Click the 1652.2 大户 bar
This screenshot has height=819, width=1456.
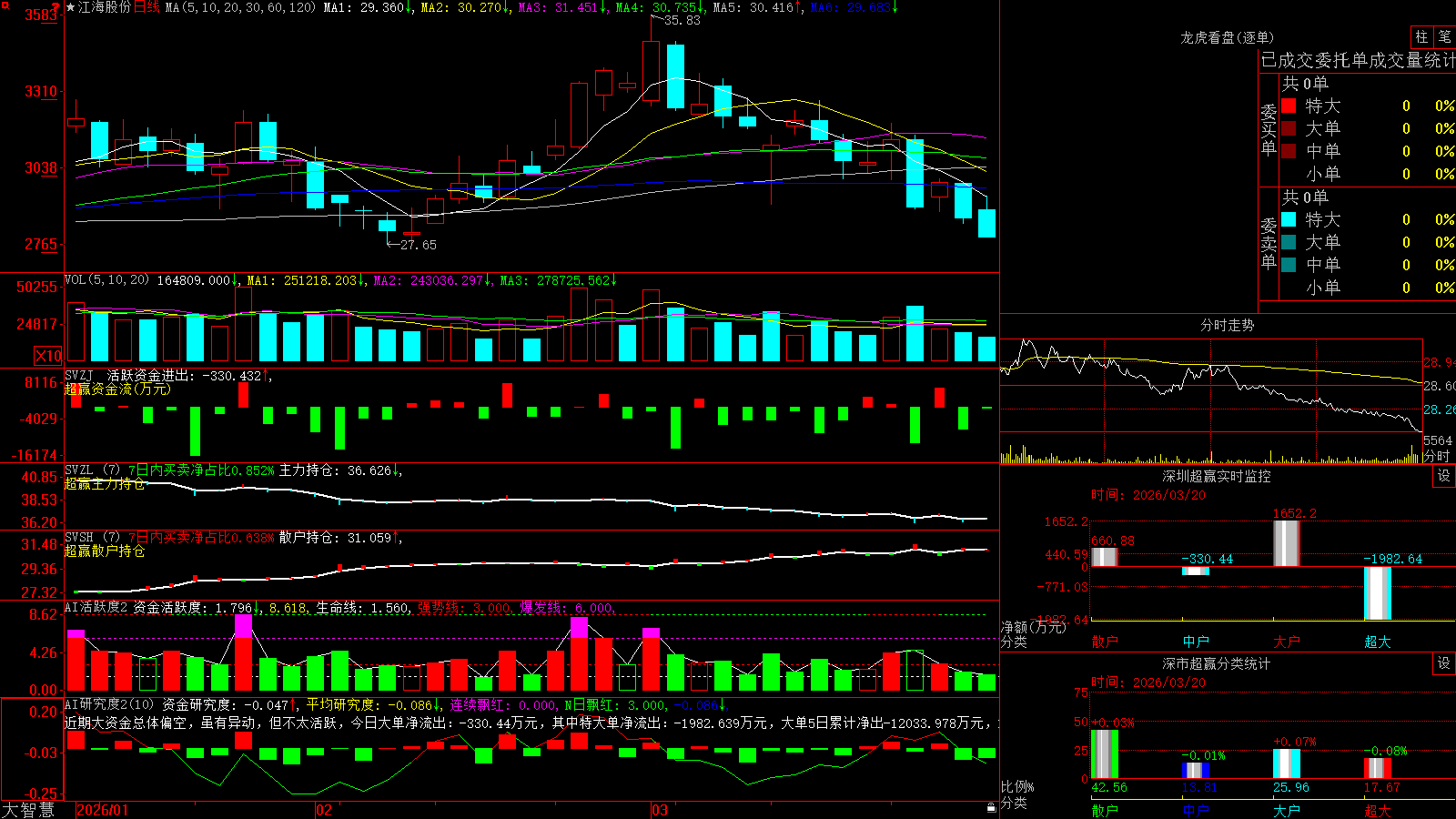pyautogui.click(x=1287, y=543)
